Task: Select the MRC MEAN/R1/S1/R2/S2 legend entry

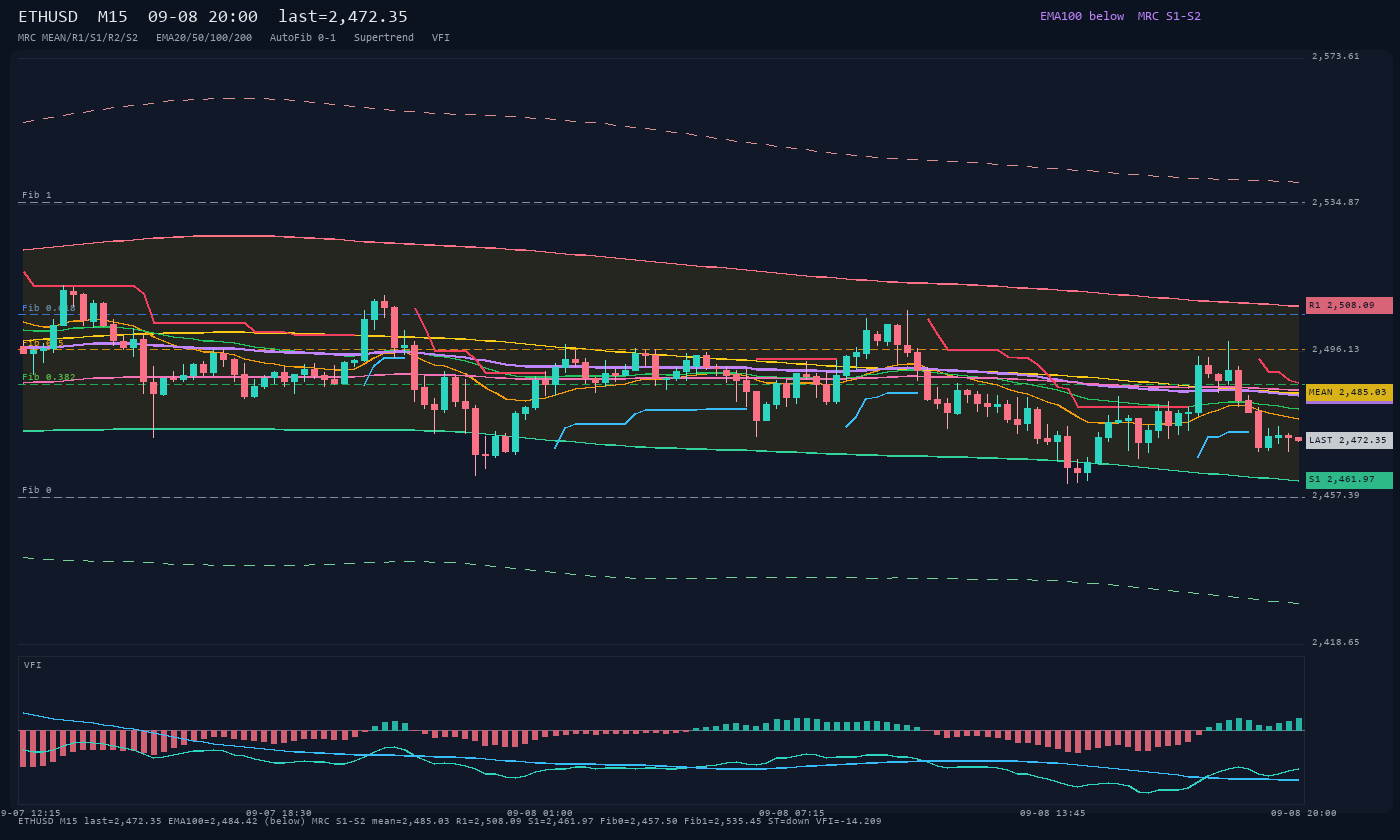Action: tap(78, 38)
